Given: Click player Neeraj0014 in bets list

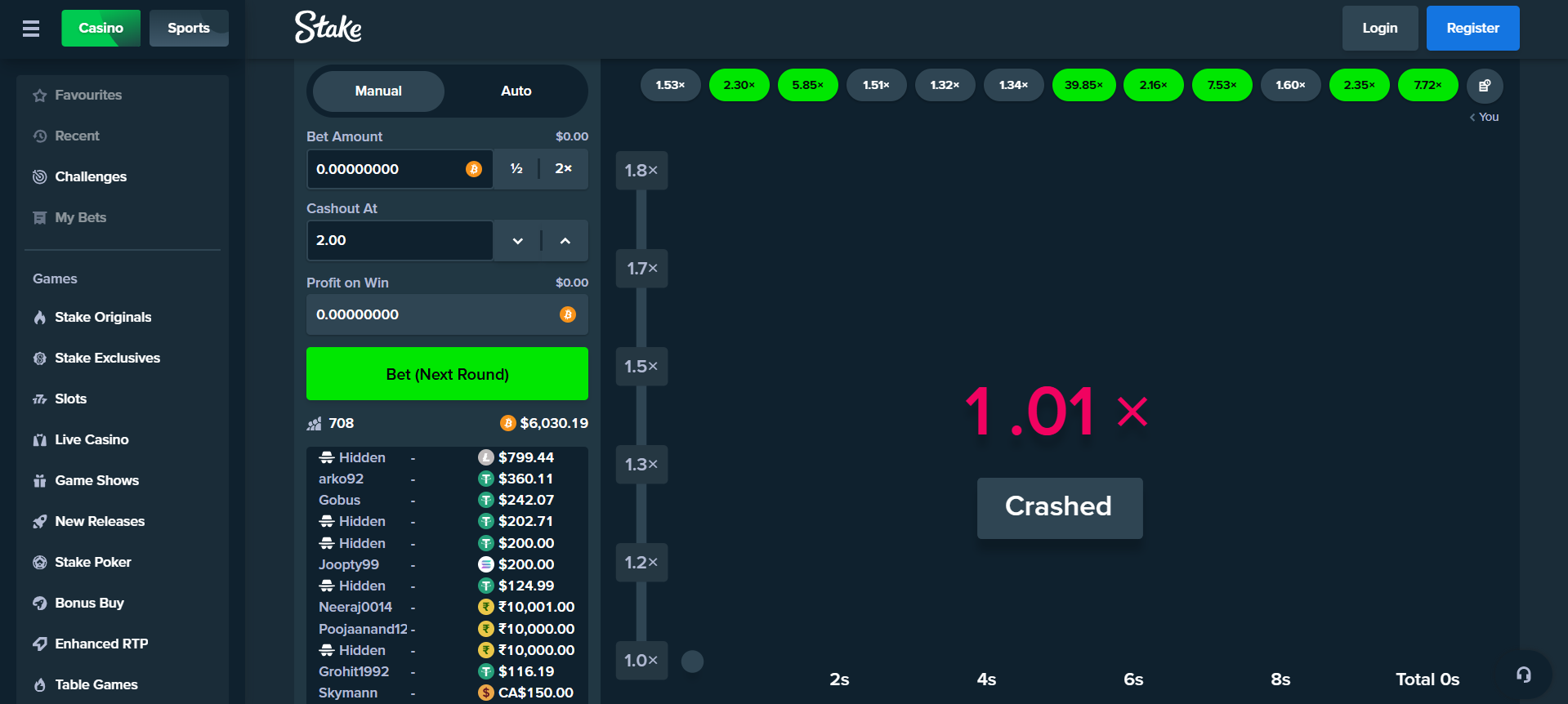Looking at the screenshot, I should pos(355,608).
